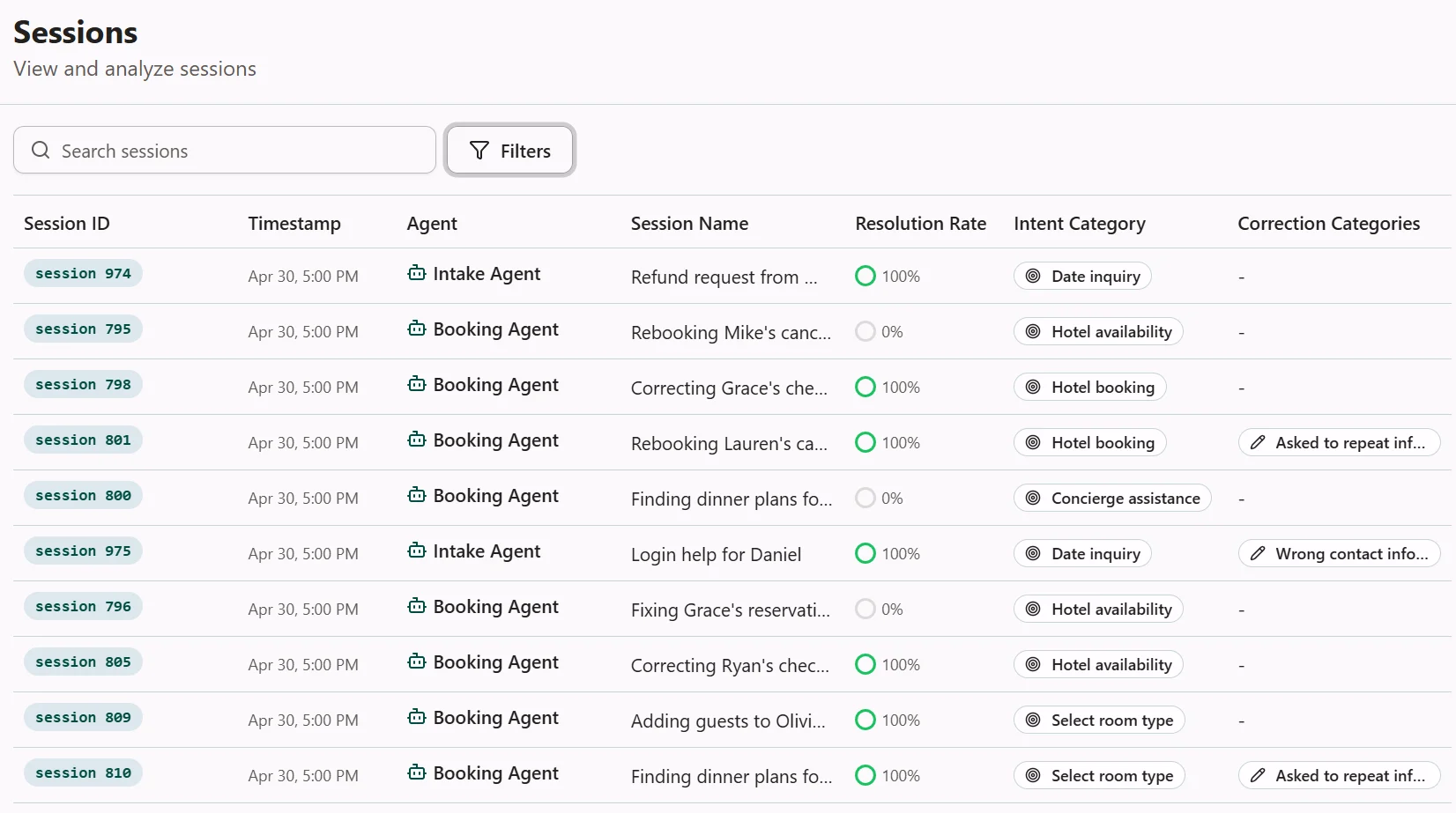Click robot icon for session 809 Booking Agent
Screen dimensions: 1456x813
[x=417, y=717]
